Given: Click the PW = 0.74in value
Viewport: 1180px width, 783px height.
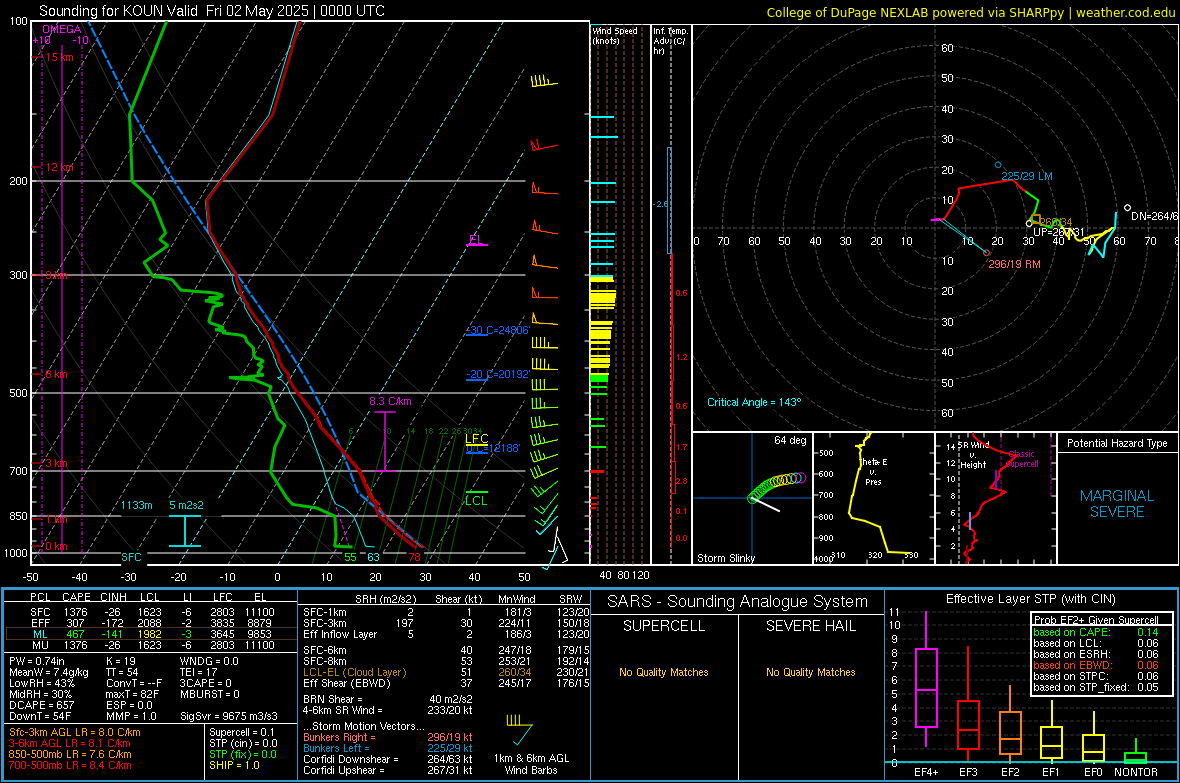Looking at the screenshot, I should pos(37,661).
